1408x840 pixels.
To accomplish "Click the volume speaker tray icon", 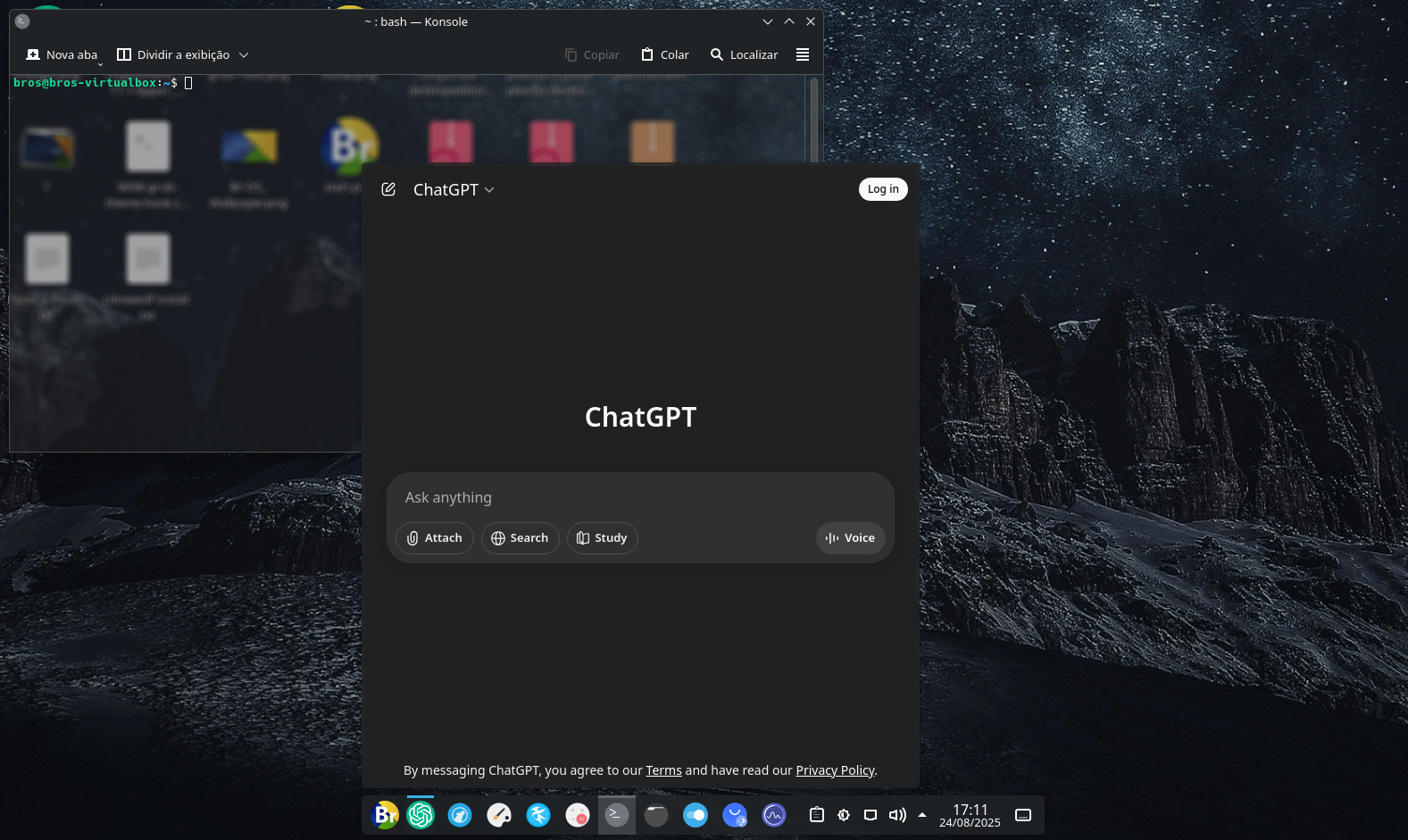I will click(897, 815).
